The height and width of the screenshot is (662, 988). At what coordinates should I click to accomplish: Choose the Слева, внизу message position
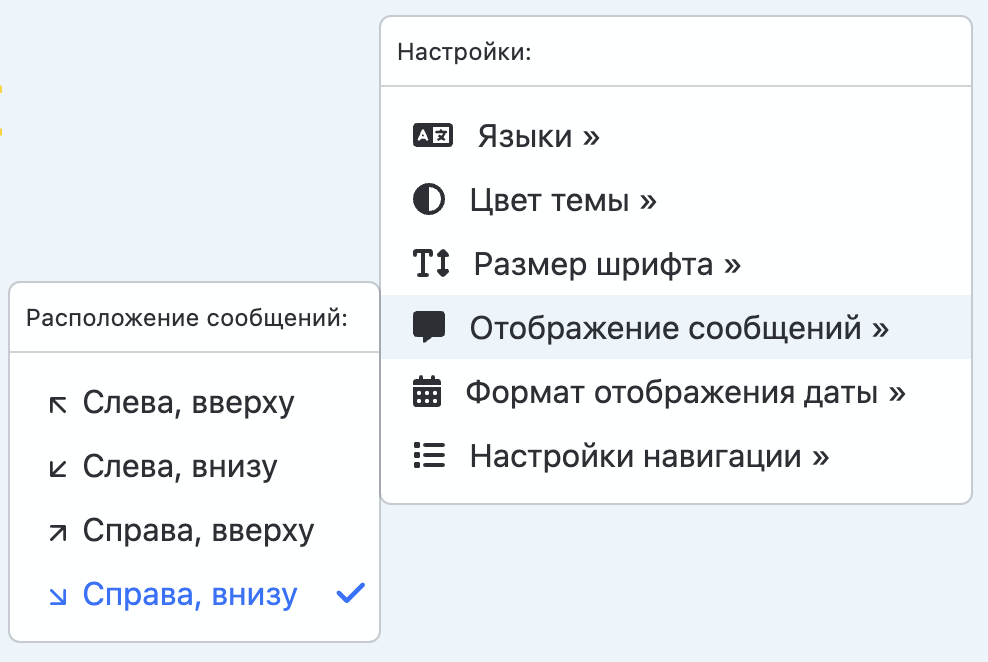pyautogui.click(x=180, y=467)
